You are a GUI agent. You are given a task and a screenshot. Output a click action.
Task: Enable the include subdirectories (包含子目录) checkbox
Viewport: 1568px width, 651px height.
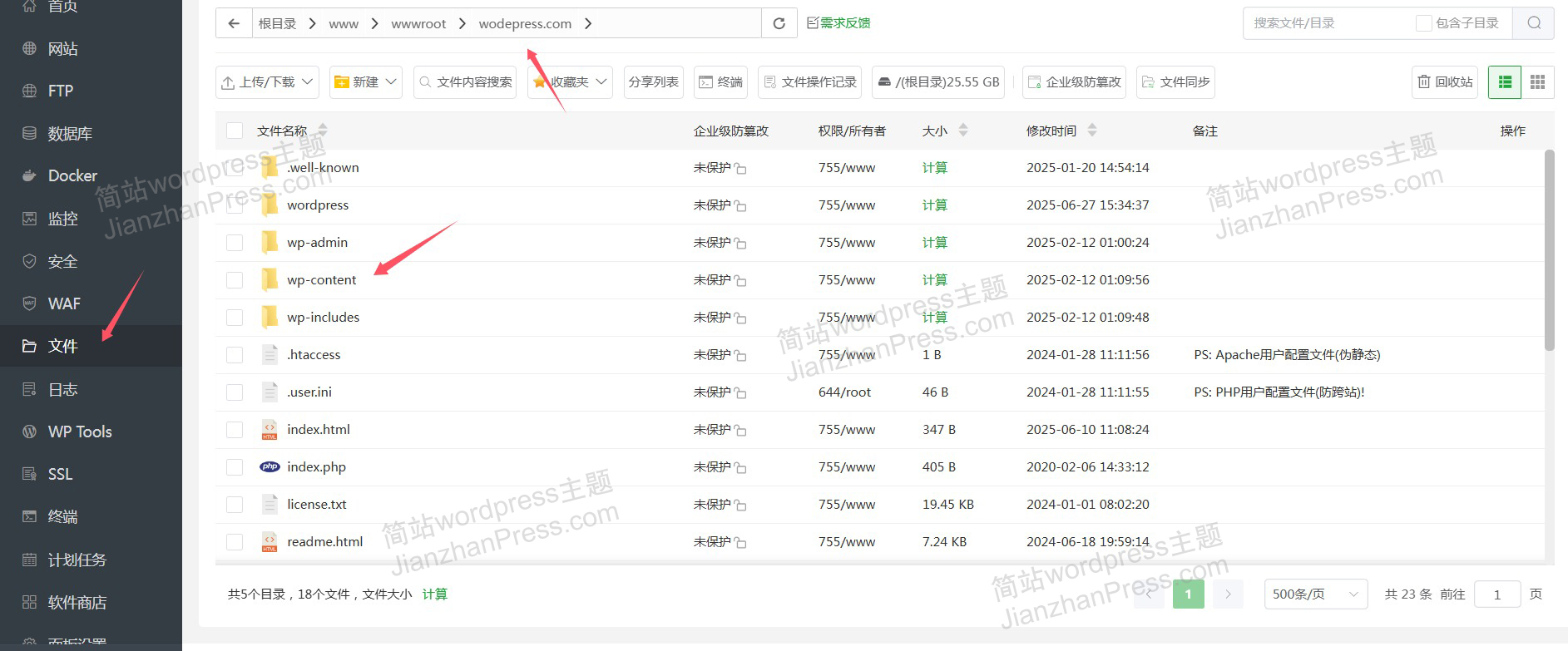pyautogui.click(x=1423, y=23)
